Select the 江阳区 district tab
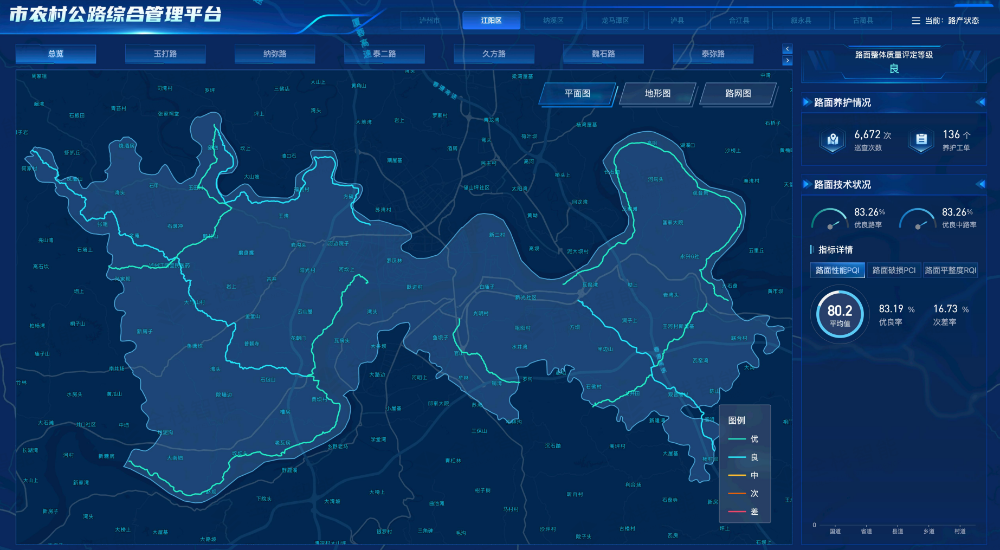The width and height of the screenshot is (1000, 550). (x=491, y=20)
